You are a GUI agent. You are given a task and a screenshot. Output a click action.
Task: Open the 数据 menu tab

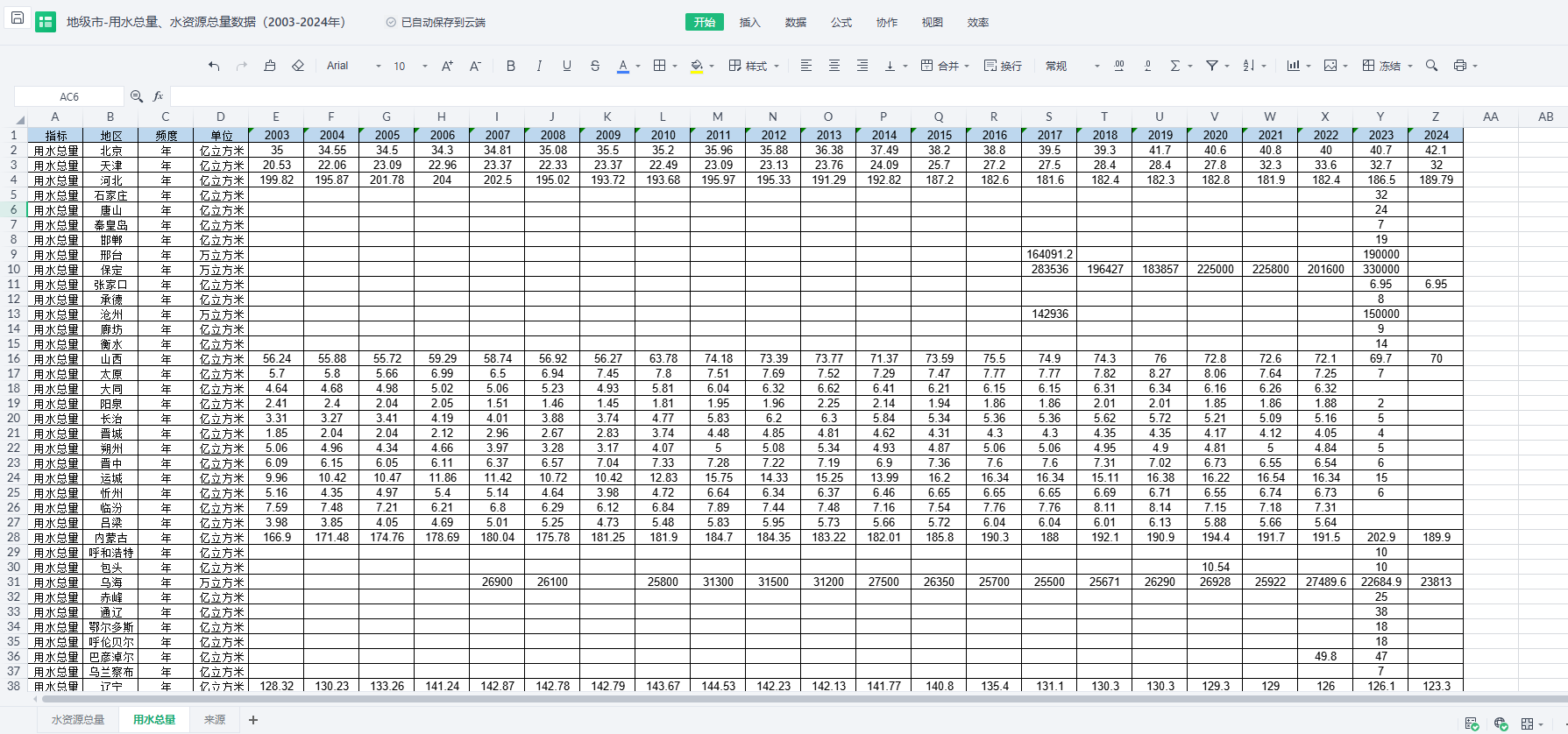pyautogui.click(x=796, y=22)
